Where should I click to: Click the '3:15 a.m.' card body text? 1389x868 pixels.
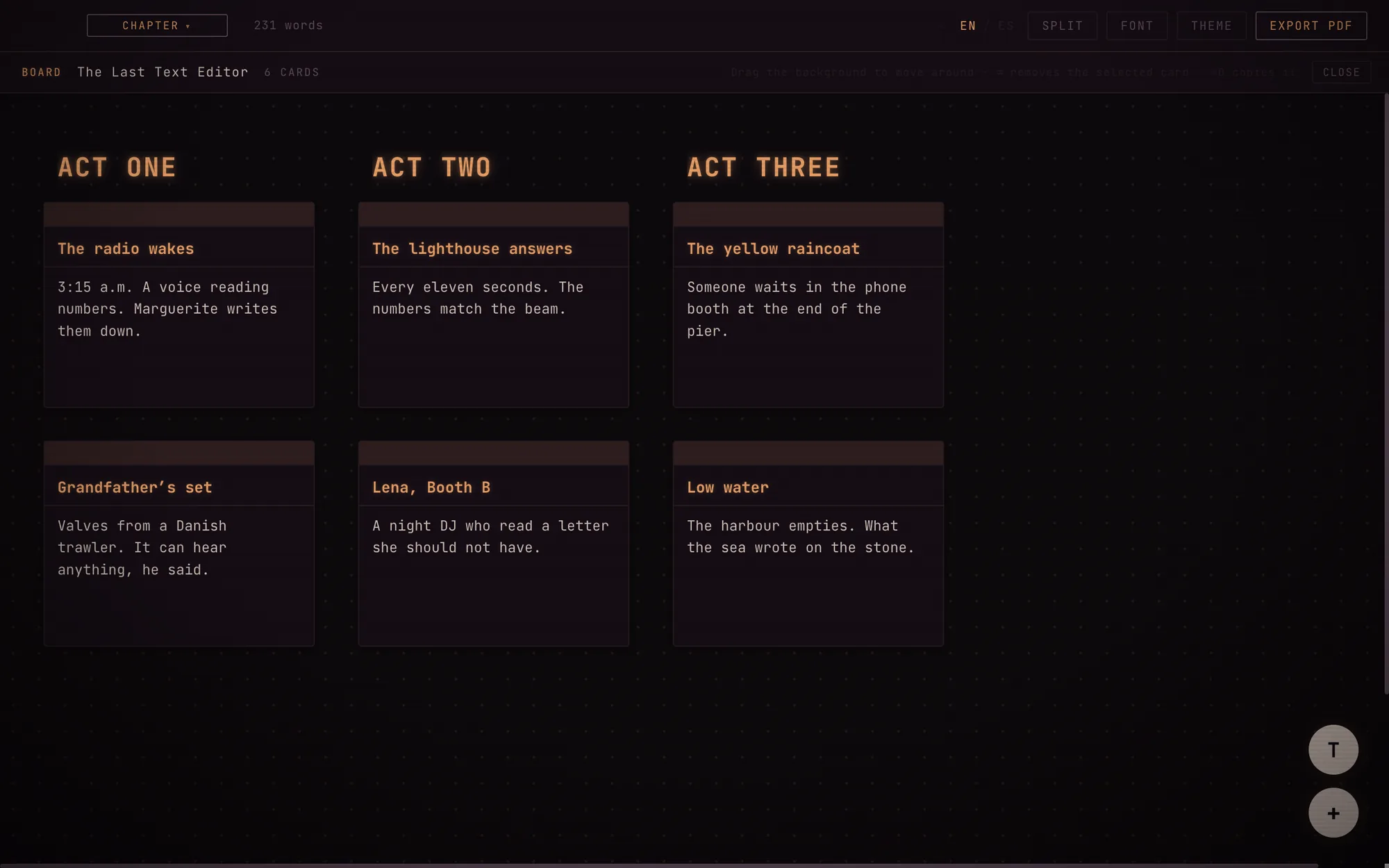click(167, 309)
